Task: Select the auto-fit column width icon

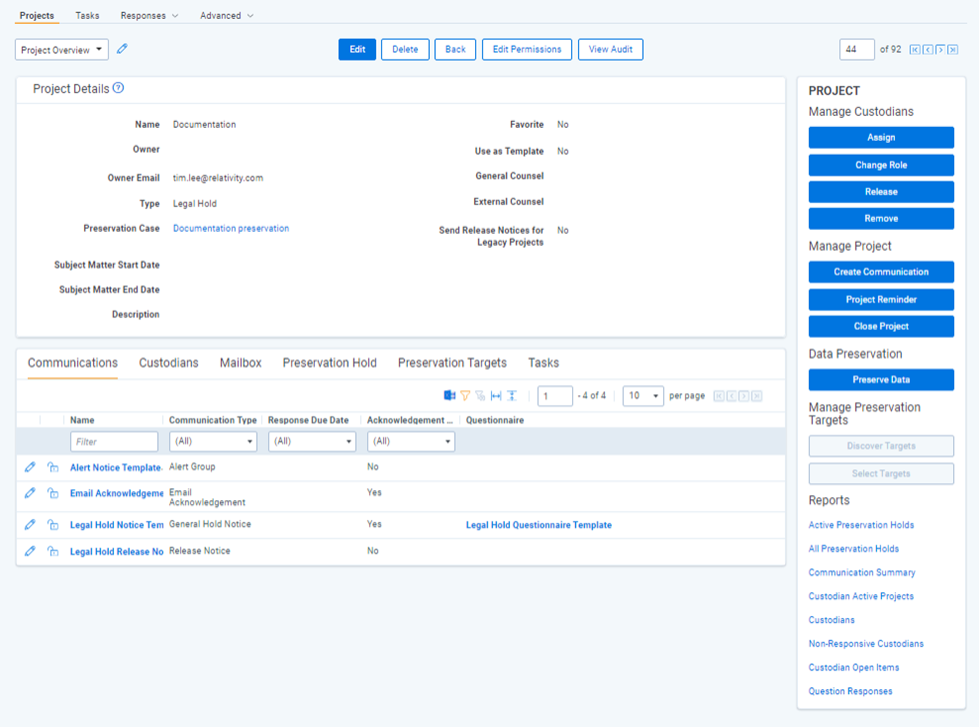Action: 496,395
